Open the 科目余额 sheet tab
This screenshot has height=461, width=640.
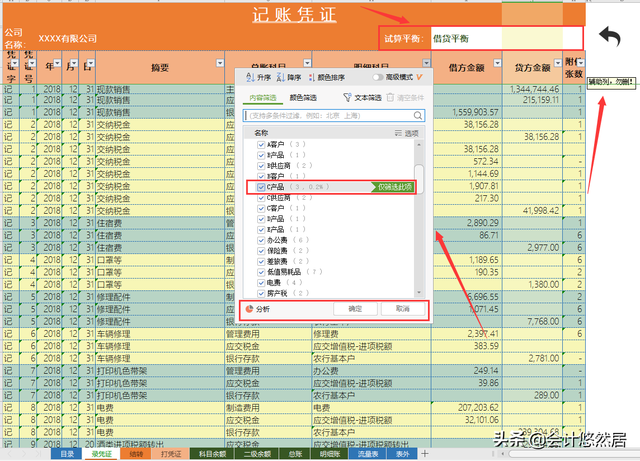point(212,454)
